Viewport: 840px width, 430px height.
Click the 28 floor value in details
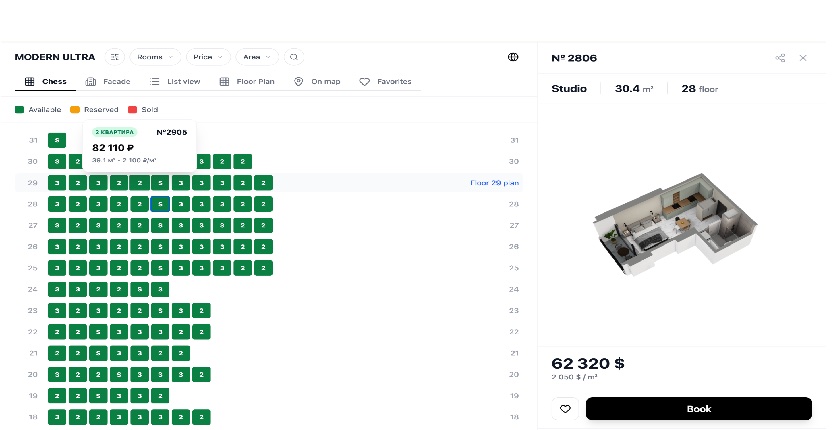(x=700, y=88)
